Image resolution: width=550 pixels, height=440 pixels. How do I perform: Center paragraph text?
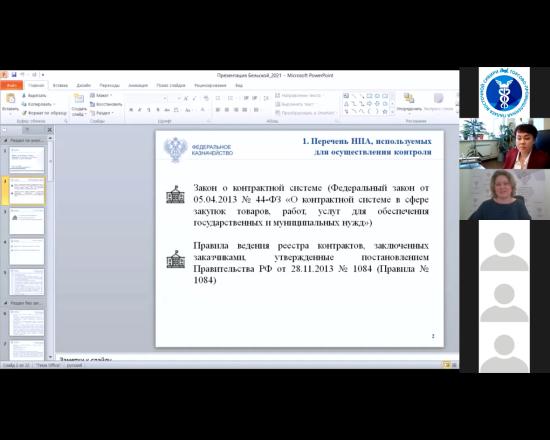(227, 110)
